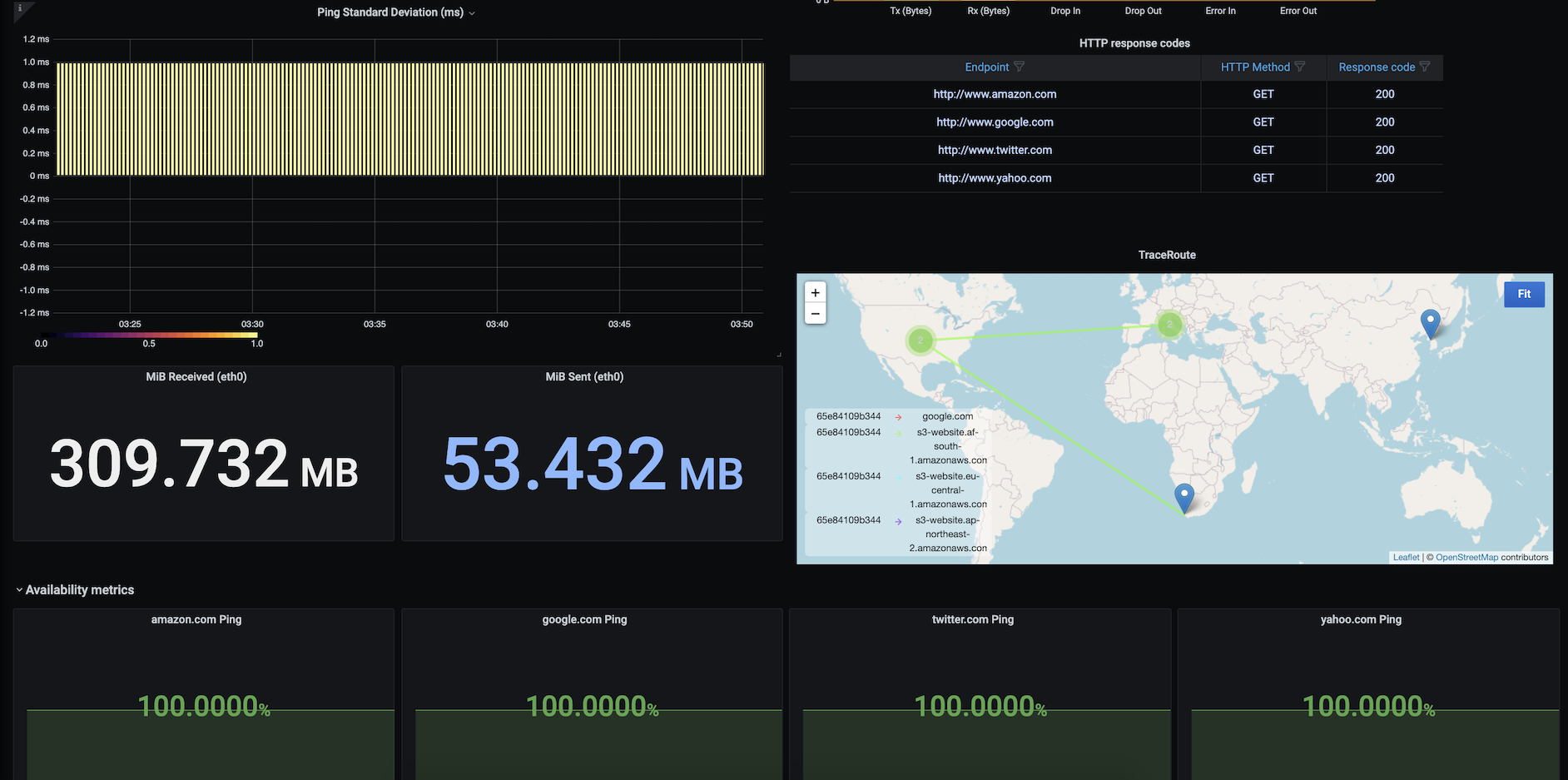The height and width of the screenshot is (780, 1568).
Task: Click the heatmap color scale gradient bar
Action: tap(149, 335)
